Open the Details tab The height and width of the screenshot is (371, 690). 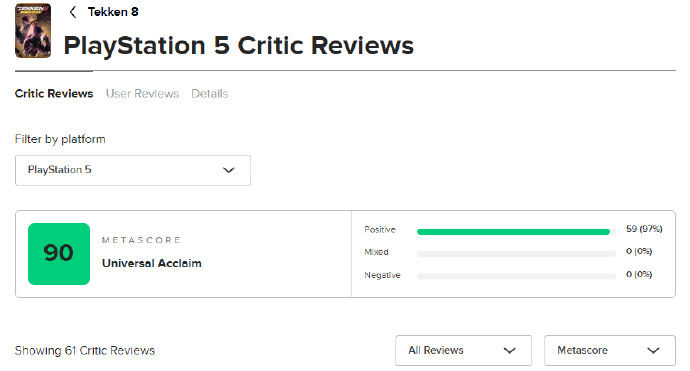coord(209,94)
